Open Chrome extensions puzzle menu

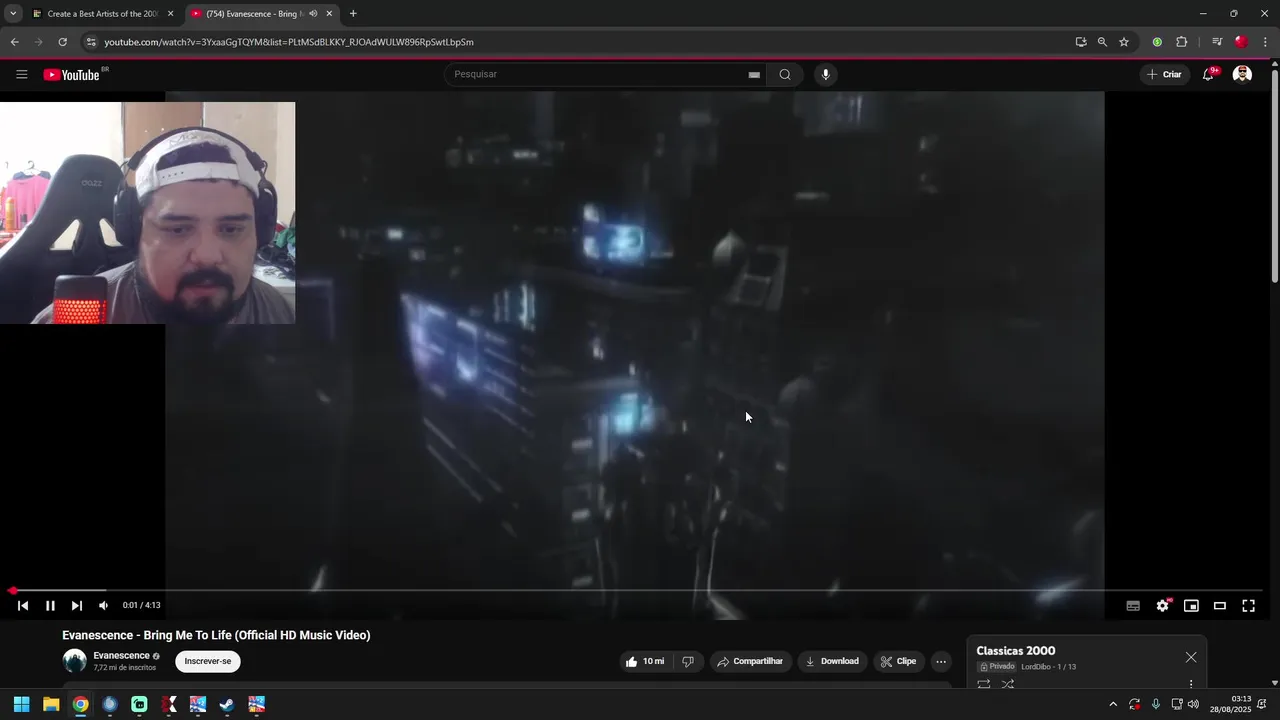(1181, 42)
